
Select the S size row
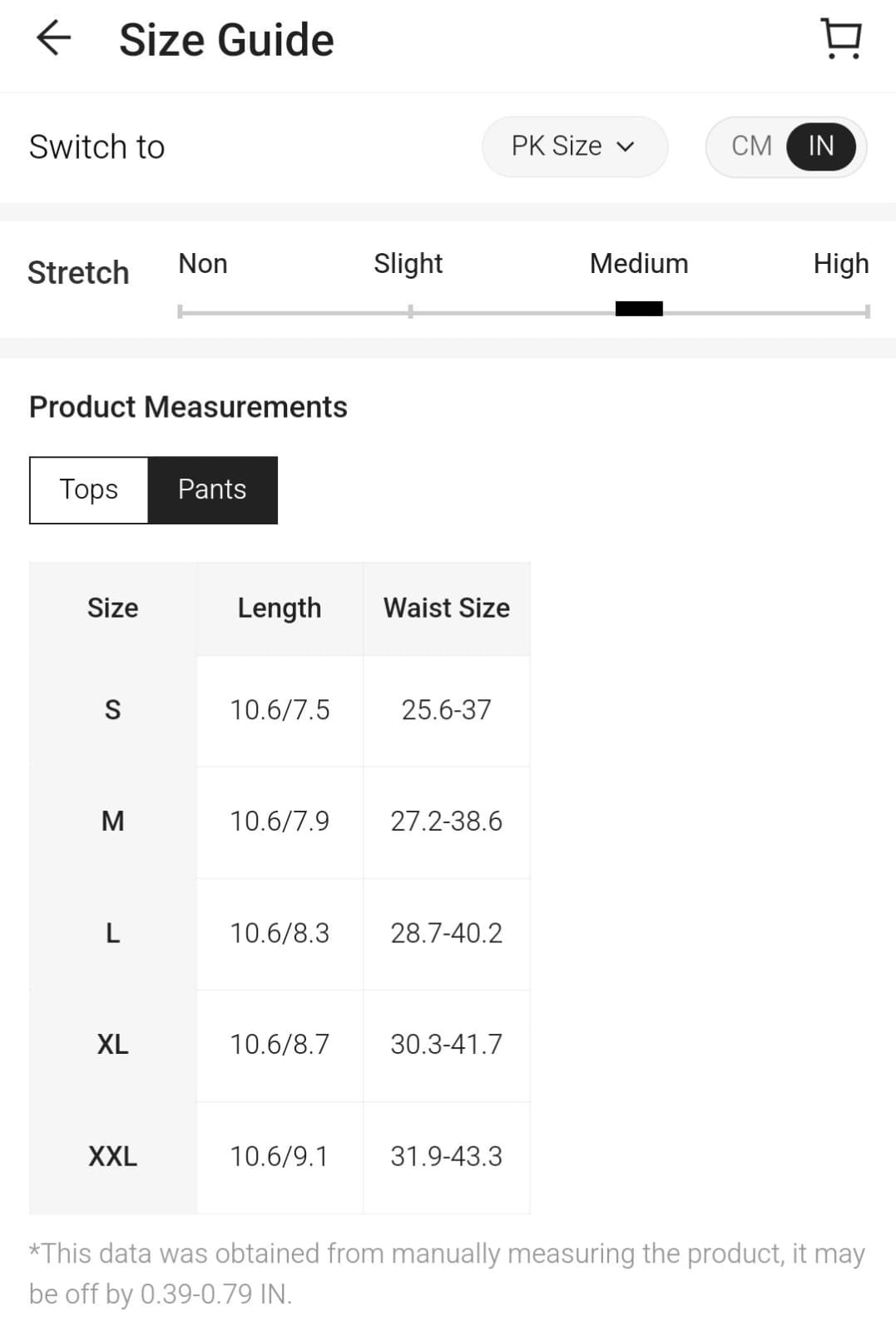coord(113,710)
